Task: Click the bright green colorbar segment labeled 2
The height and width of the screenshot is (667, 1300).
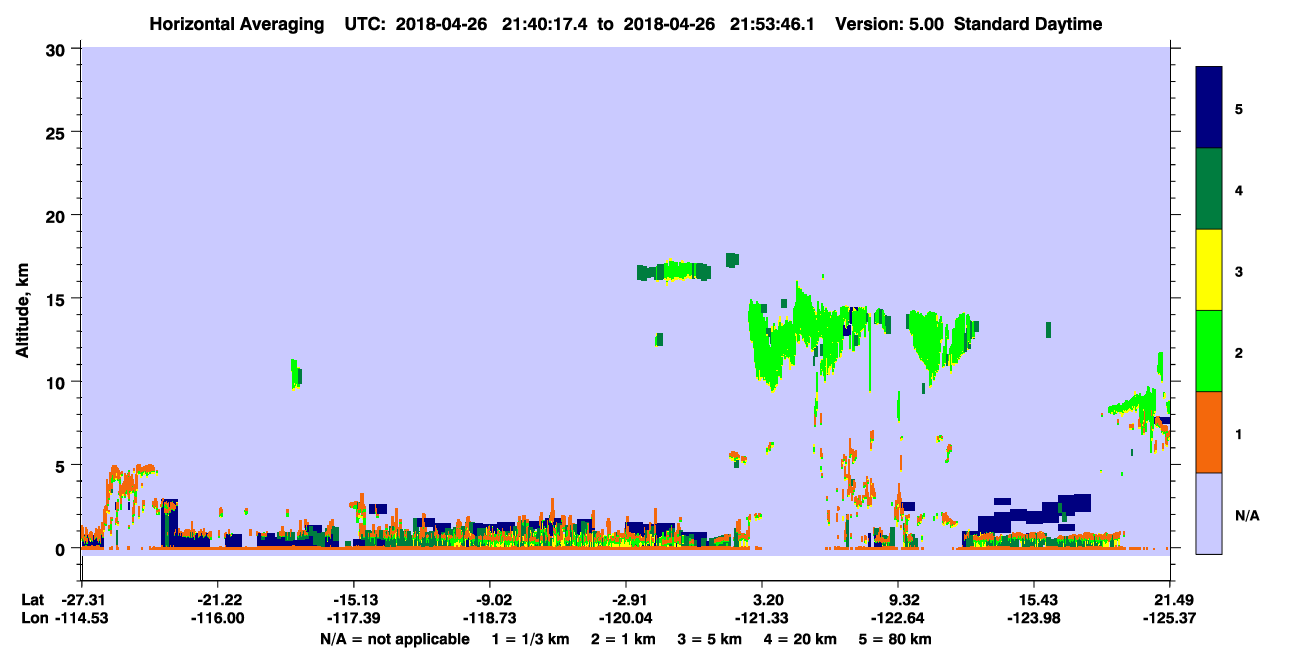Action: coord(1209,351)
